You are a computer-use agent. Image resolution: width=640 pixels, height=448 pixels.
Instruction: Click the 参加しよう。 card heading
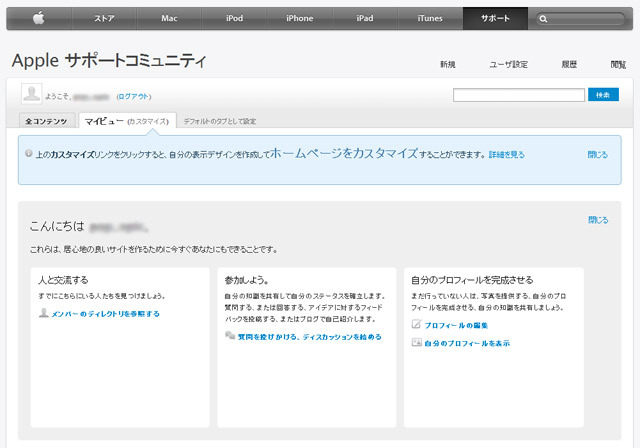tap(247, 280)
